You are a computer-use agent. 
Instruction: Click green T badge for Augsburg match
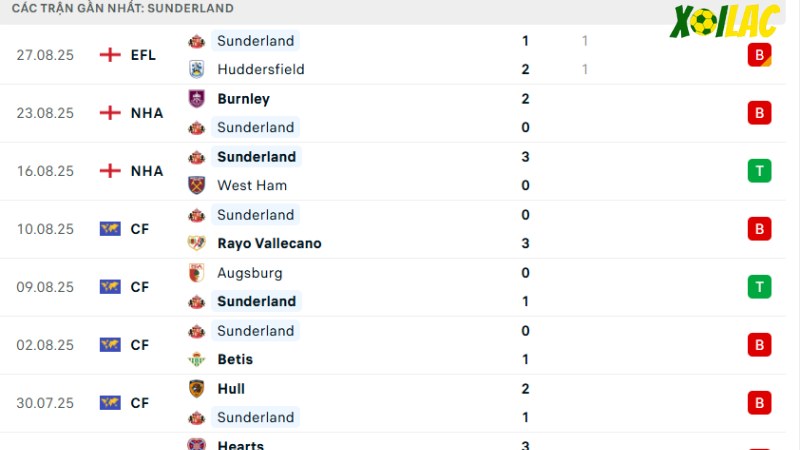point(759,287)
